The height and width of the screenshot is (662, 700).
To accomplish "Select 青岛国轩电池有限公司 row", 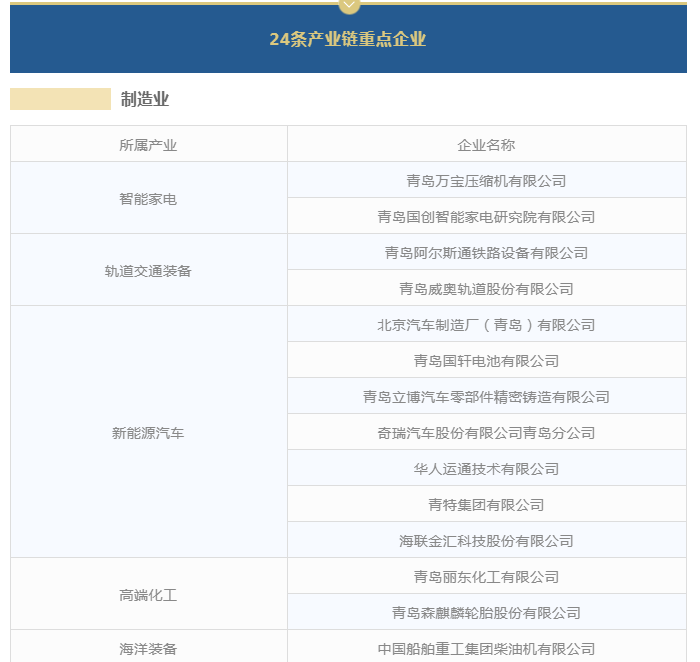I will [487, 360].
